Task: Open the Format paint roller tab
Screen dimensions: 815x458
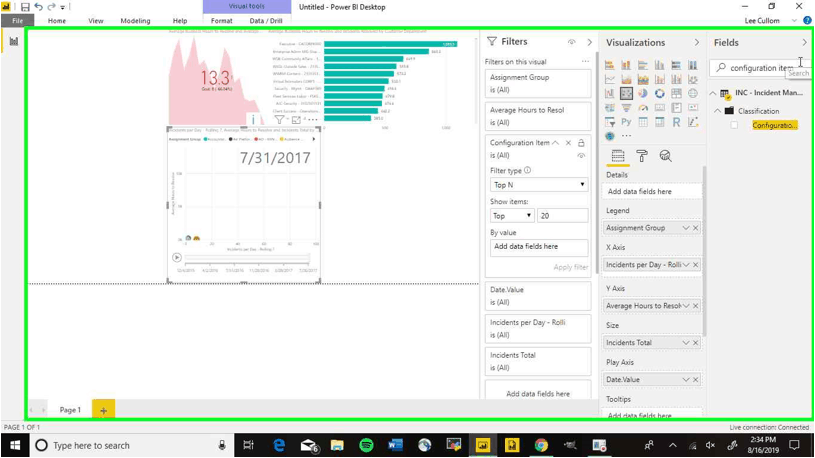Action: (x=642, y=155)
